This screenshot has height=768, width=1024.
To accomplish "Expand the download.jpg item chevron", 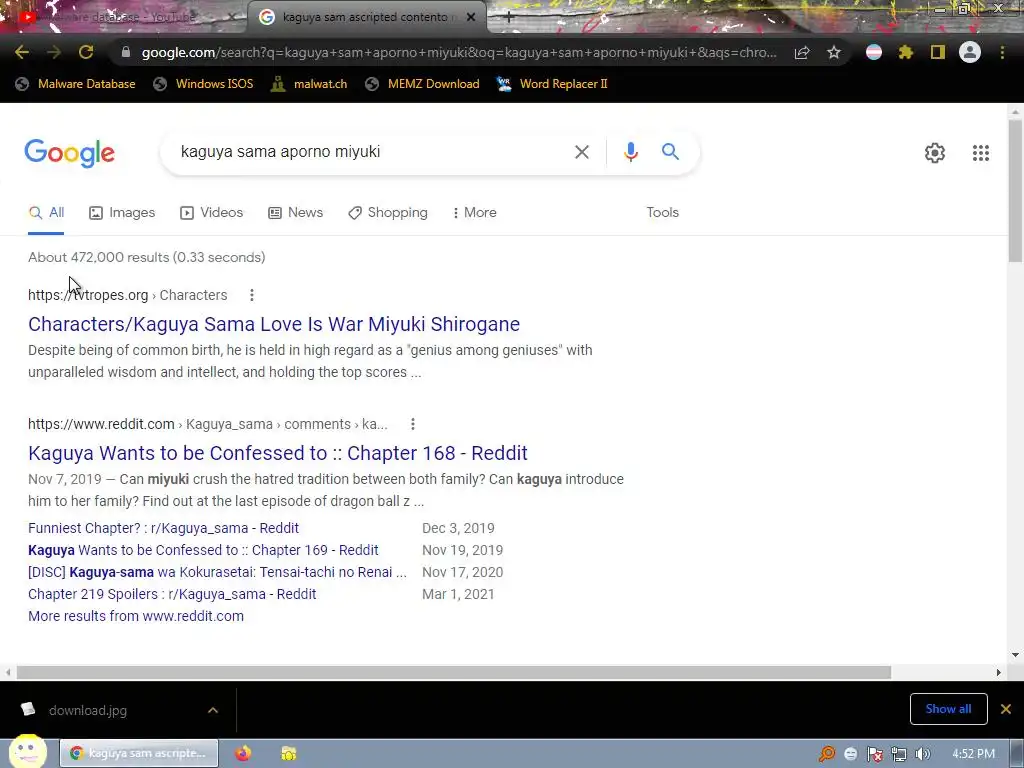I will coord(213,710).
